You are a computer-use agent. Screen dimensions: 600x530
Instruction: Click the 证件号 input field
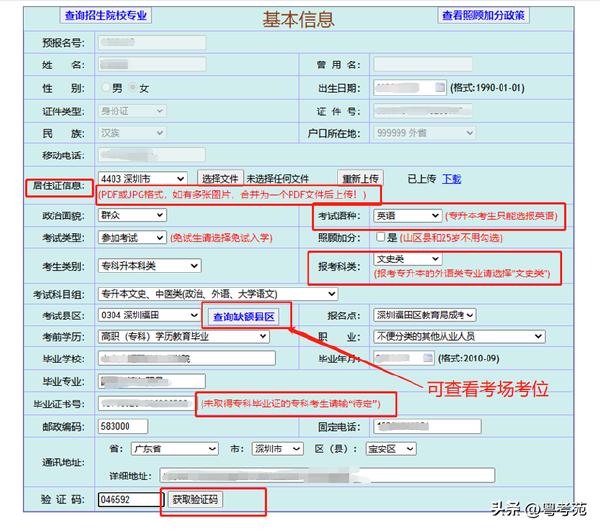(423, 111)
